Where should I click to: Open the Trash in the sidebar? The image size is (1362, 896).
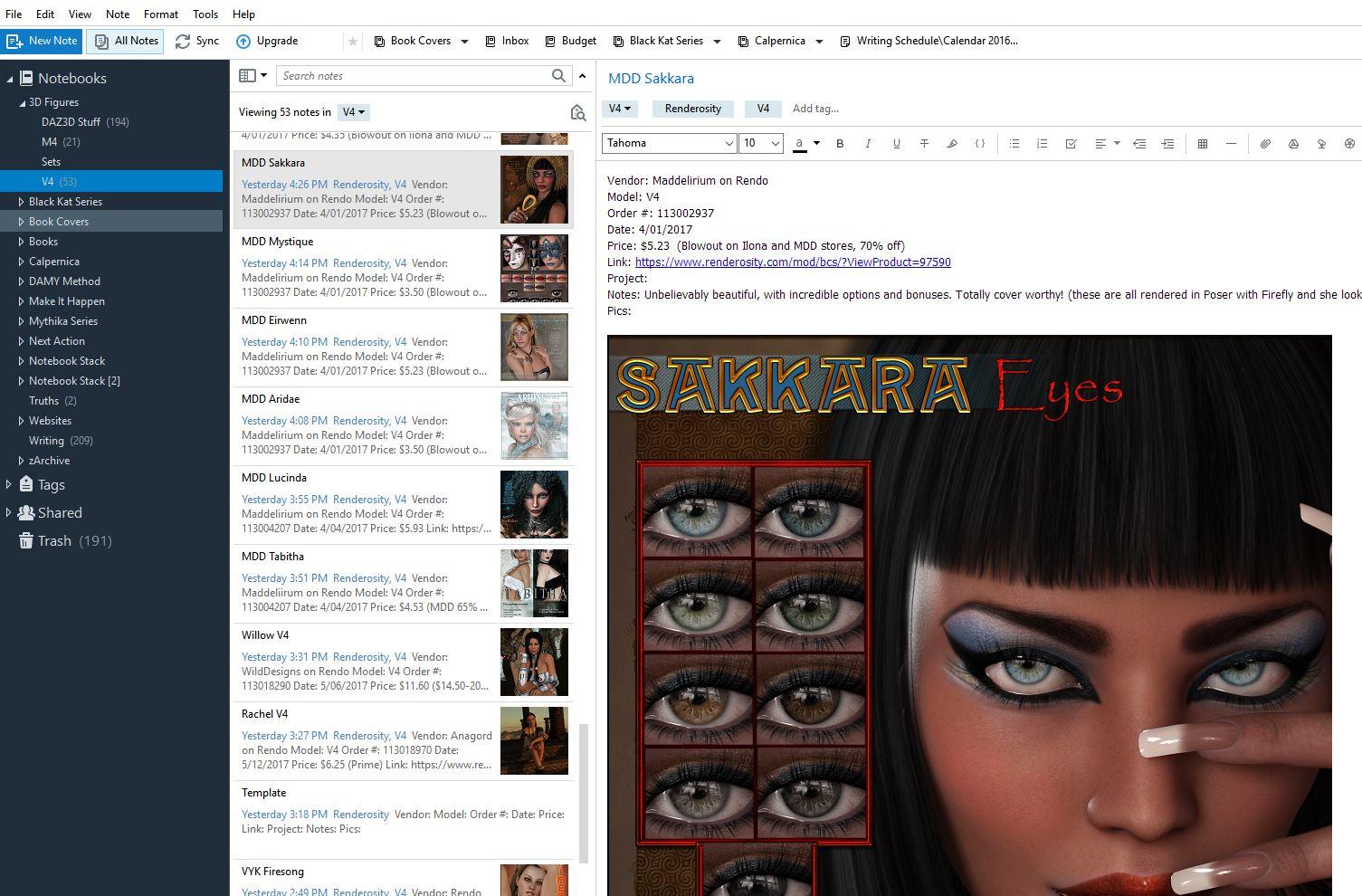coord(65,540)
